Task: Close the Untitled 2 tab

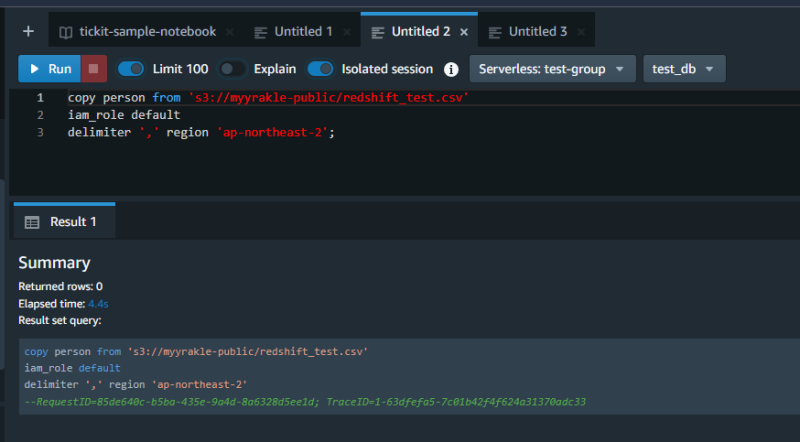Action: coord(464,32)
